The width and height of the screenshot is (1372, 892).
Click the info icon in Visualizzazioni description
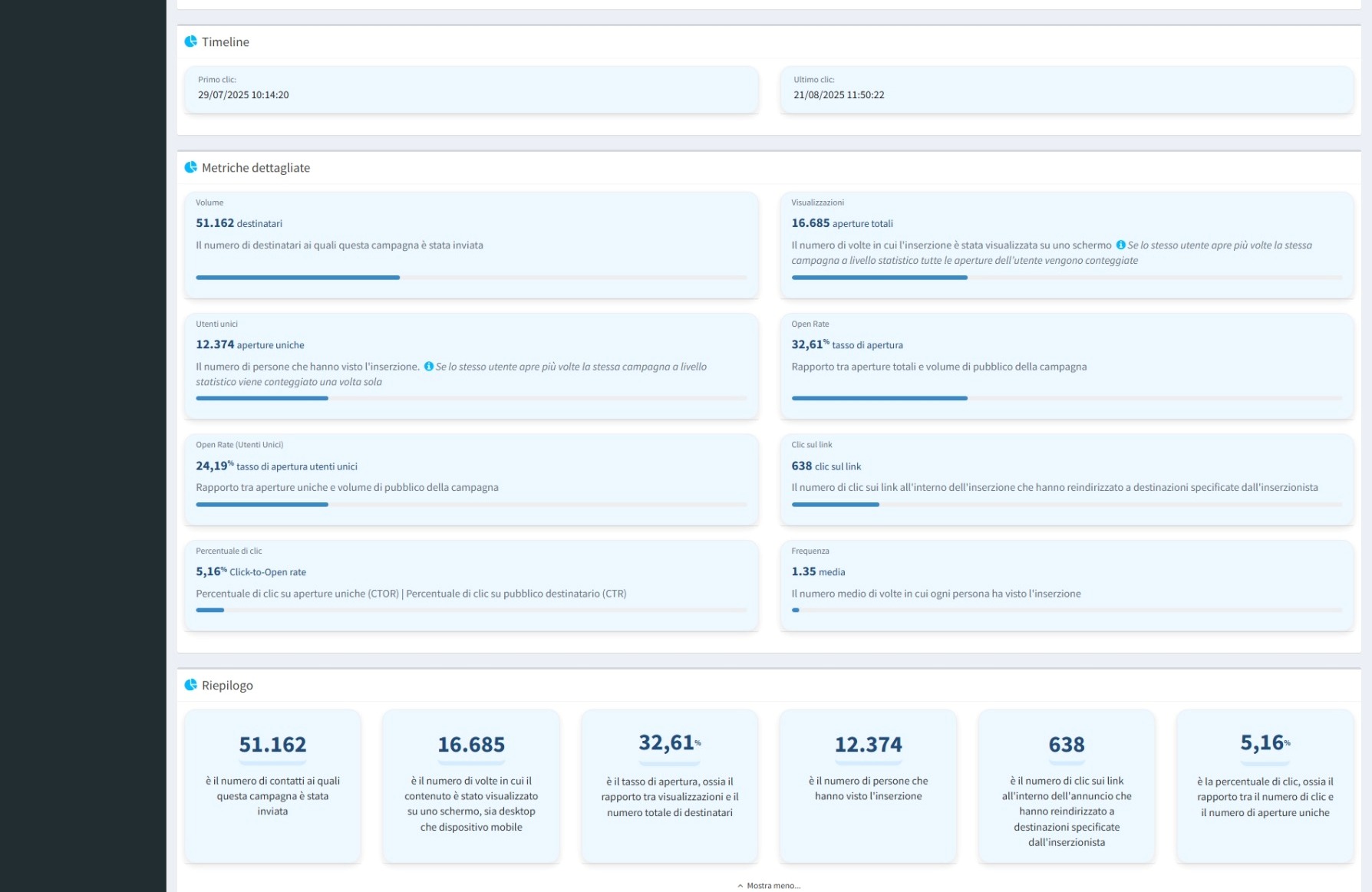[x=1120, y=245]
